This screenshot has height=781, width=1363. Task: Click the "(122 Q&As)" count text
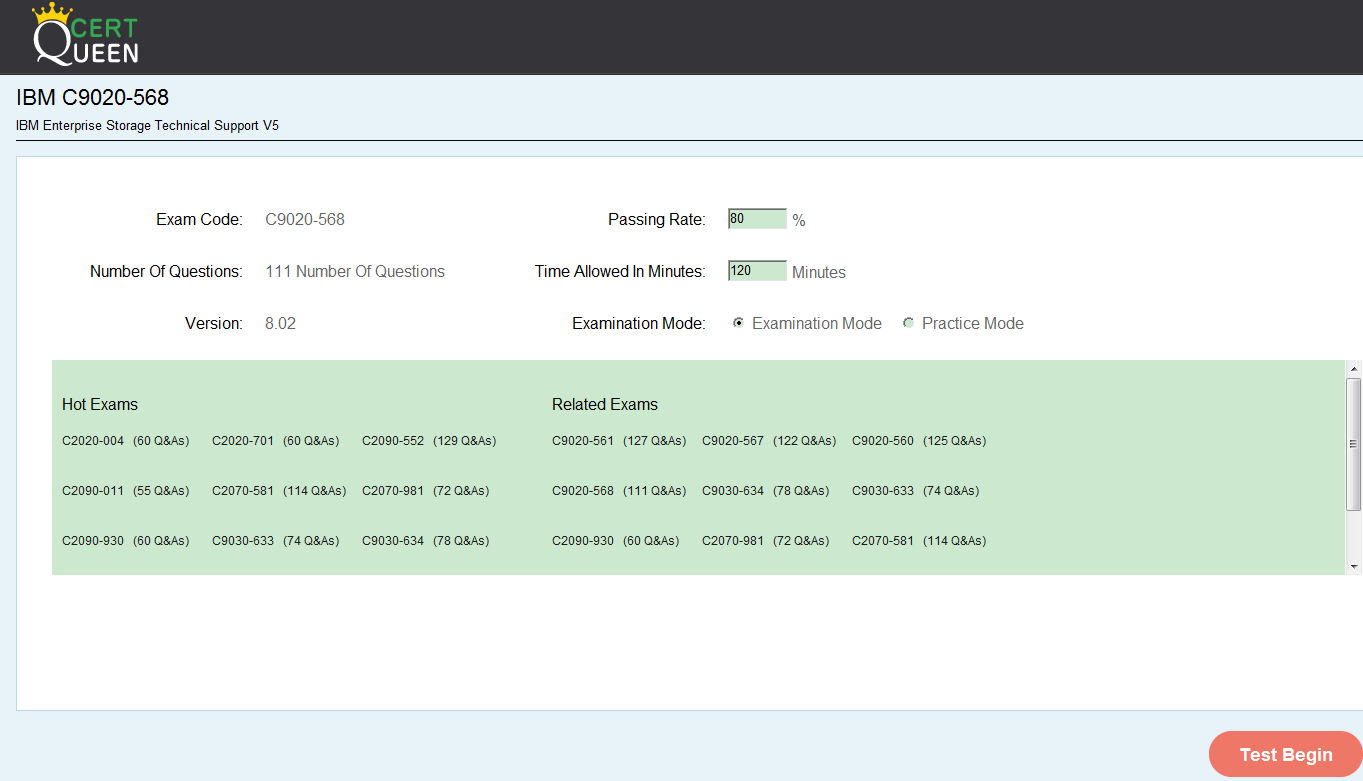(x=804, y=441)
